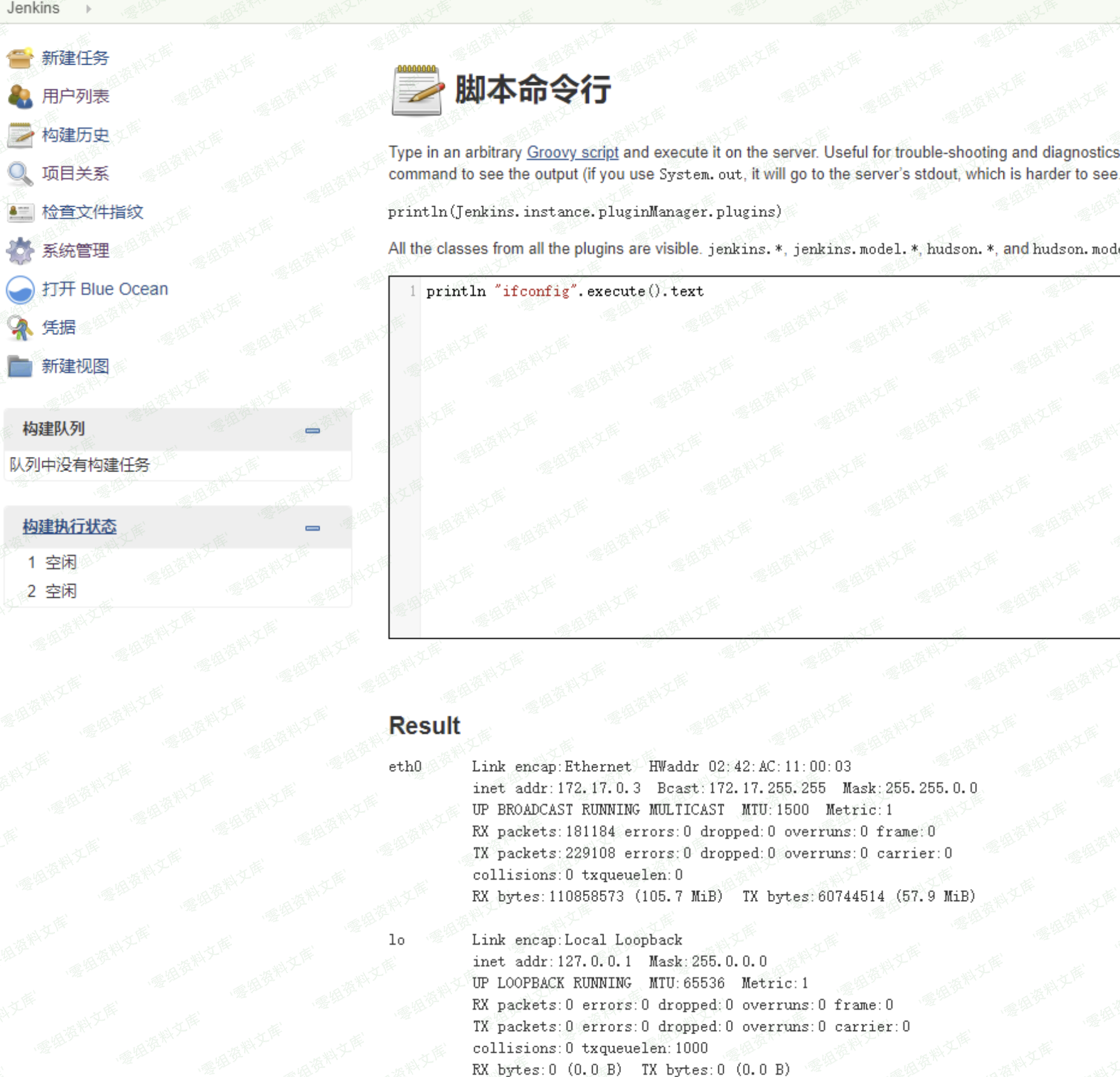Select the 系统管理 menu entry

point(76,251)
